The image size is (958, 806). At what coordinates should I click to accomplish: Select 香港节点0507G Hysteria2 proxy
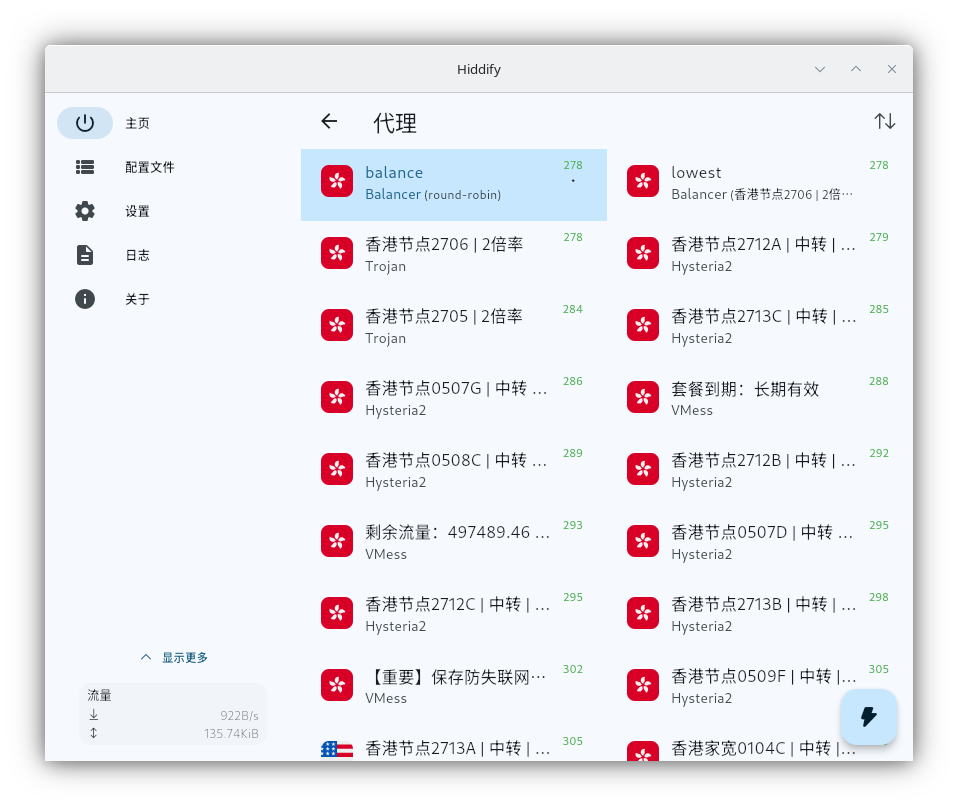(x=453, y=398)
